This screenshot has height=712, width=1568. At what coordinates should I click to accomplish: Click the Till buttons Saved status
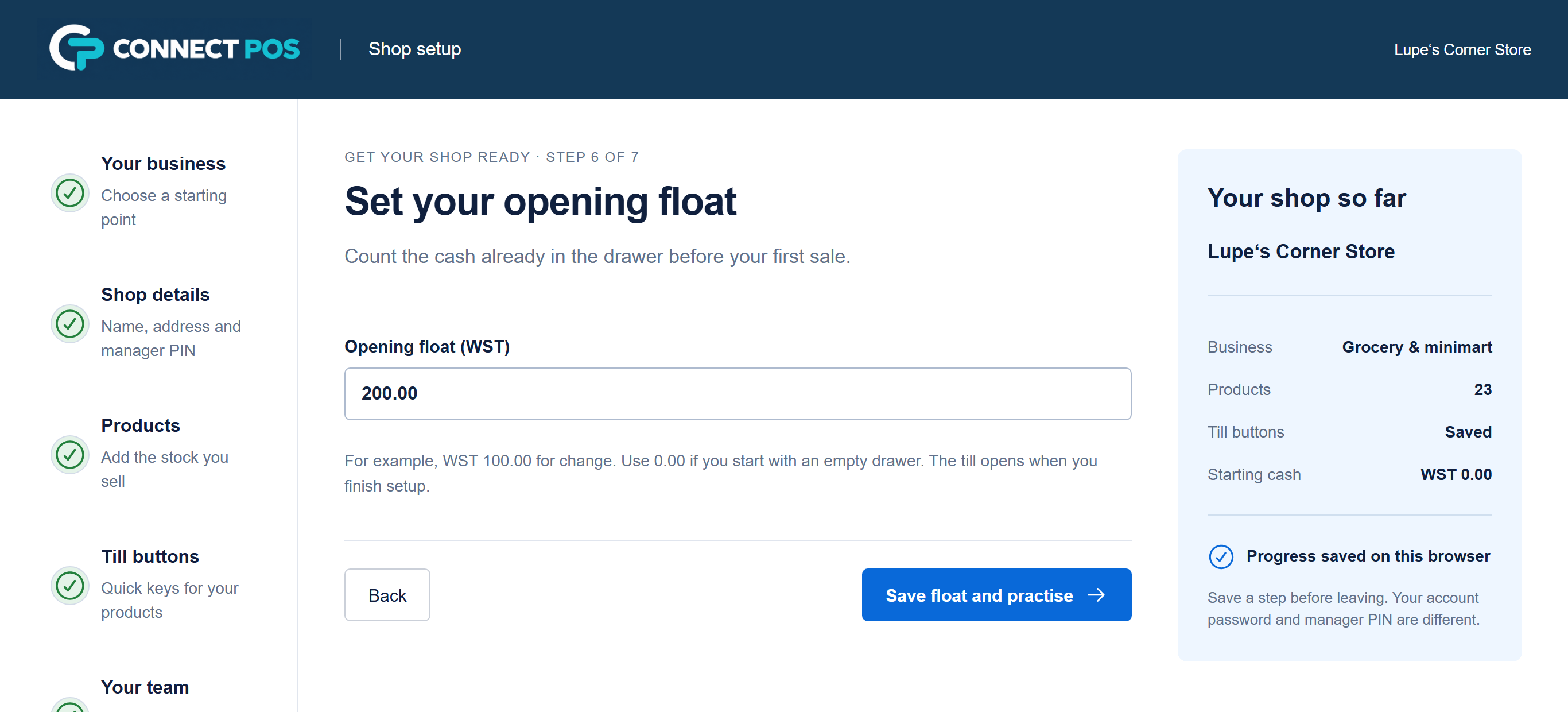(x=1468, y=432)
